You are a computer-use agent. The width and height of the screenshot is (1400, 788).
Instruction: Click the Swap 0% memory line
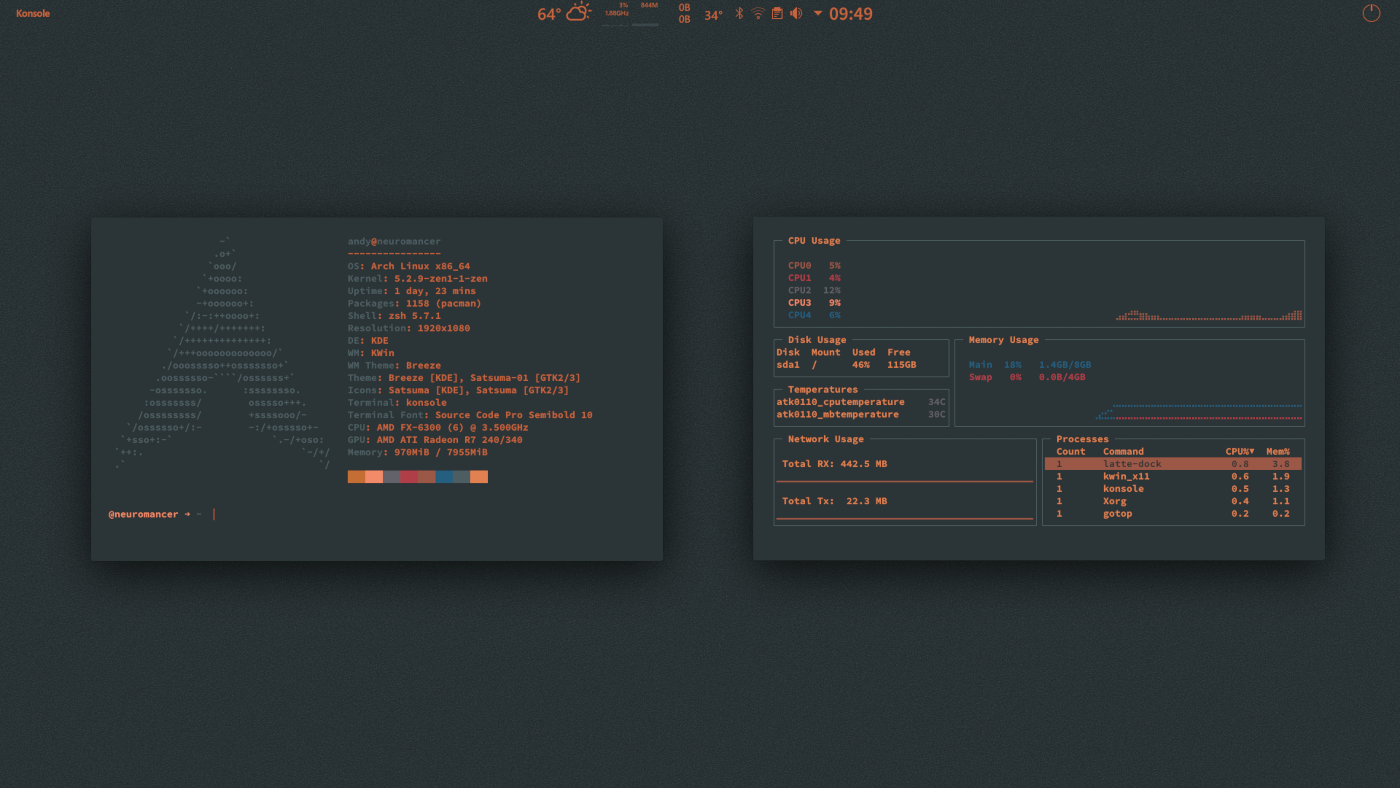[x=1026, y=377]
